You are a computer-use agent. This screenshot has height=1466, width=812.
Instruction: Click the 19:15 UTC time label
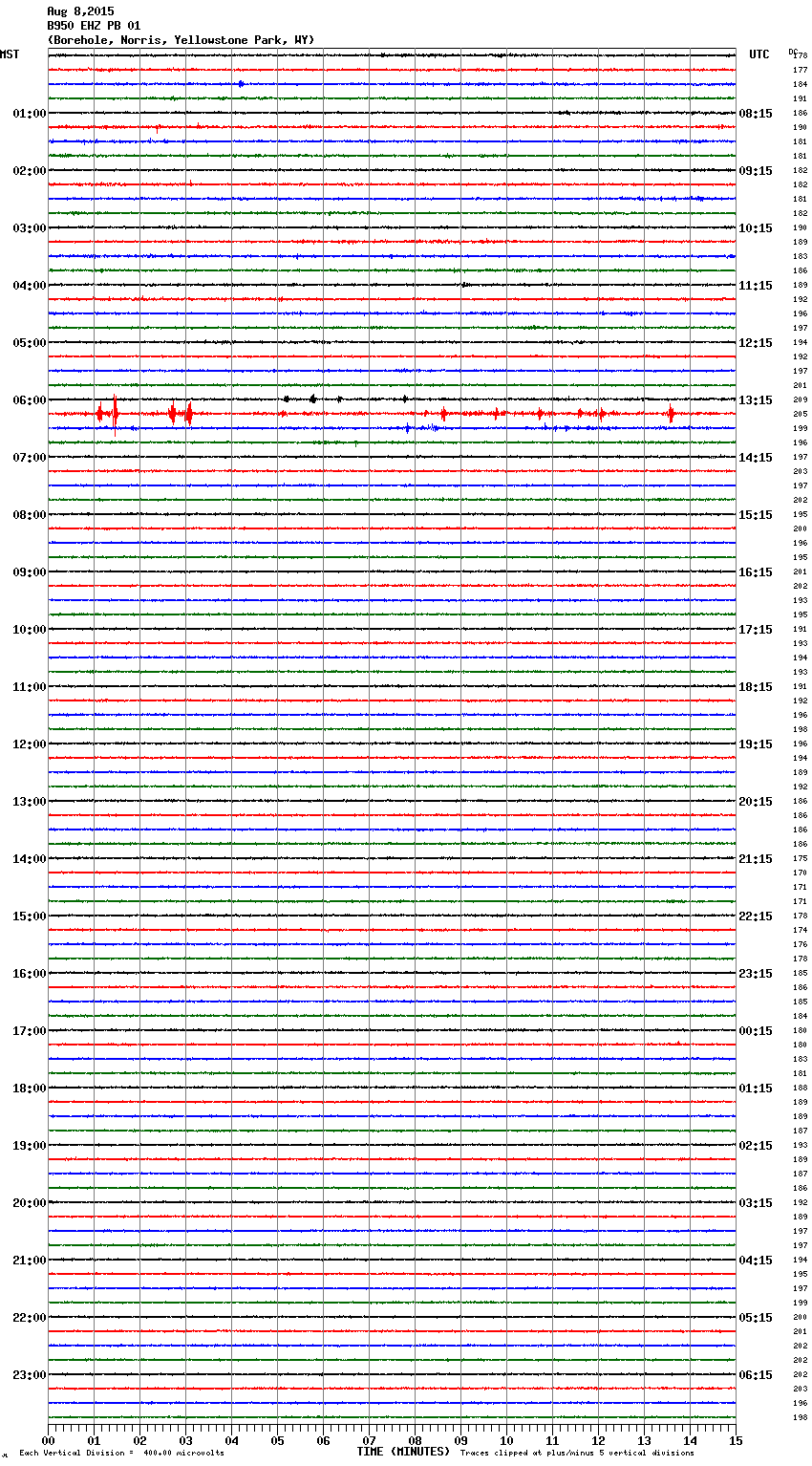[756, 744]
